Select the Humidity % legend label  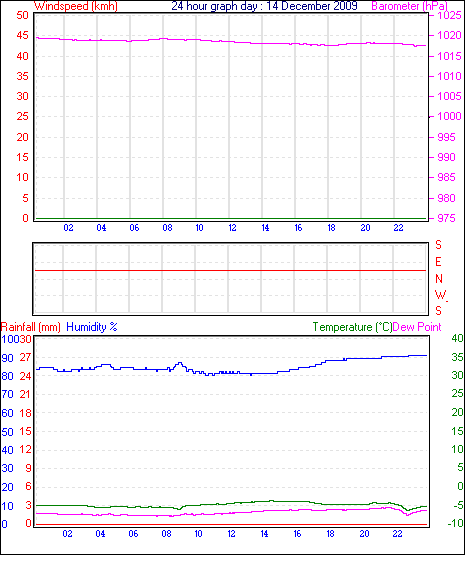[92, 327]
